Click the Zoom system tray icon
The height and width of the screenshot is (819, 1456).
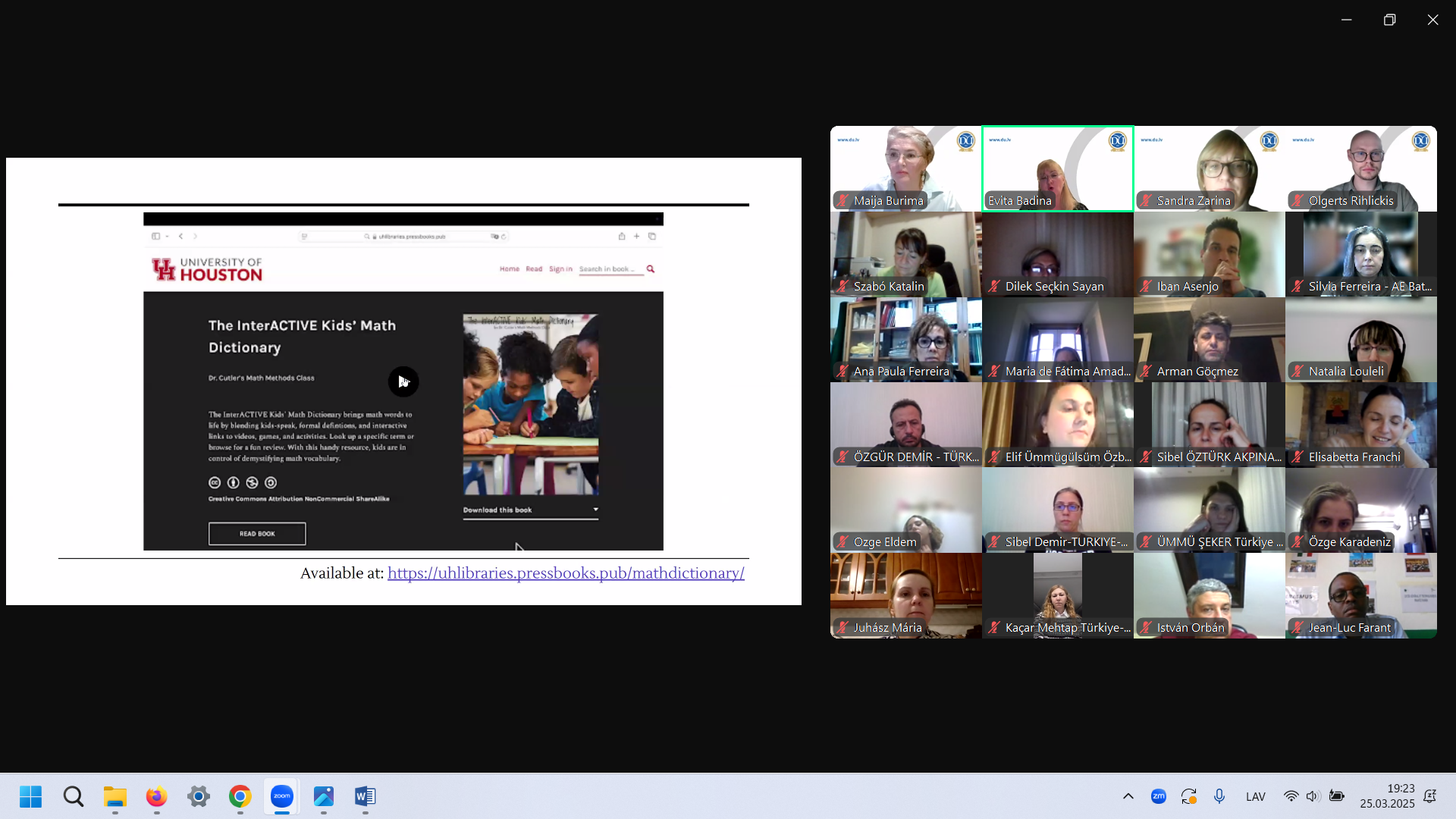1158,796
